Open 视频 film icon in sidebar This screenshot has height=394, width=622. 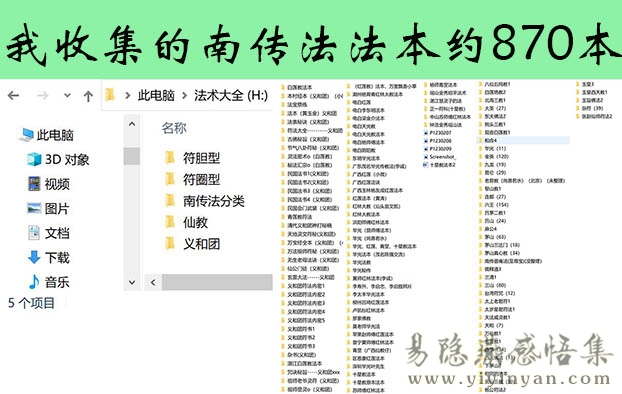coord(34,184)
